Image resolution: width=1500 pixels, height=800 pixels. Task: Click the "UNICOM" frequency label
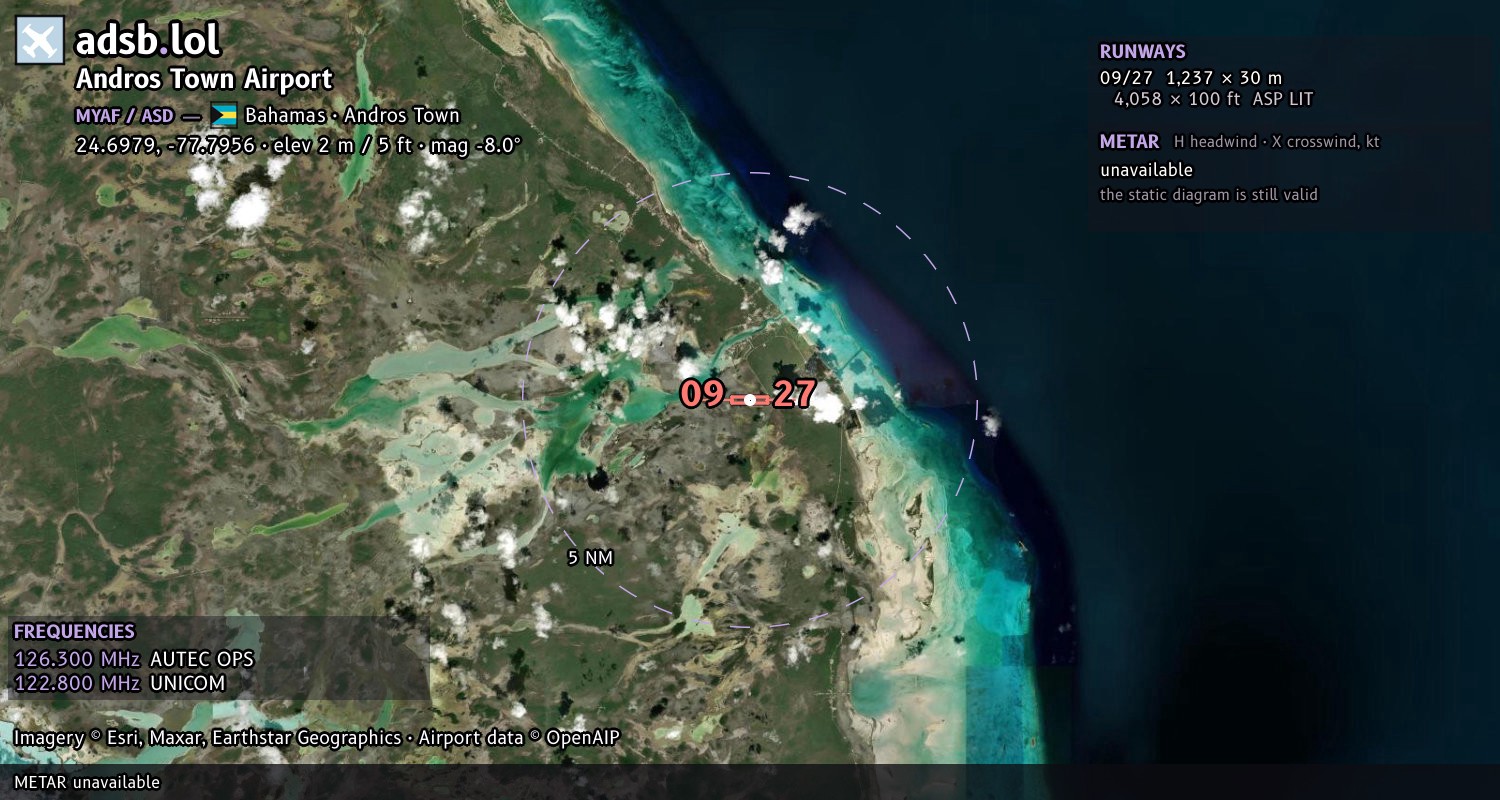(188, 684)
